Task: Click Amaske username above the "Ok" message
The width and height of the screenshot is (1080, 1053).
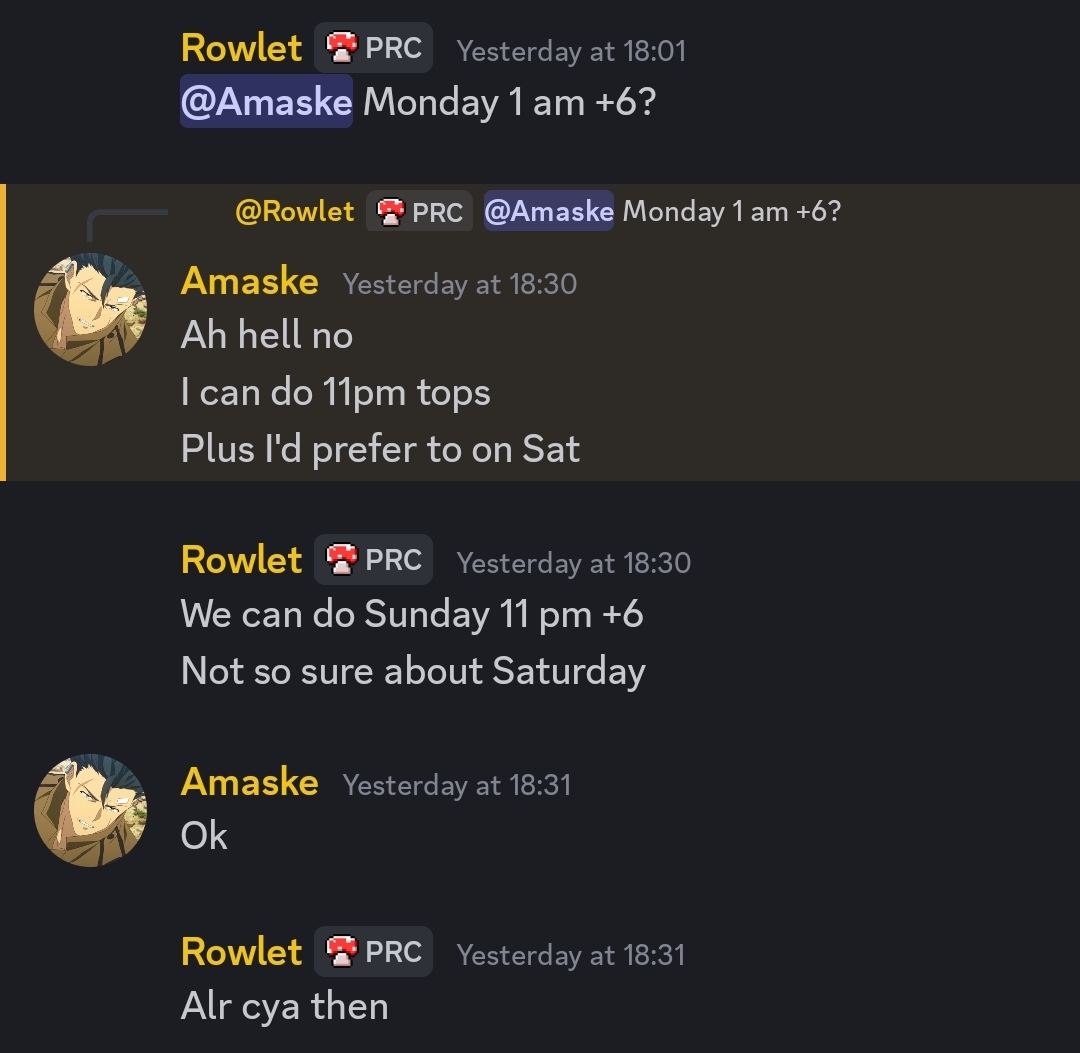Action: tap(249, 782)
